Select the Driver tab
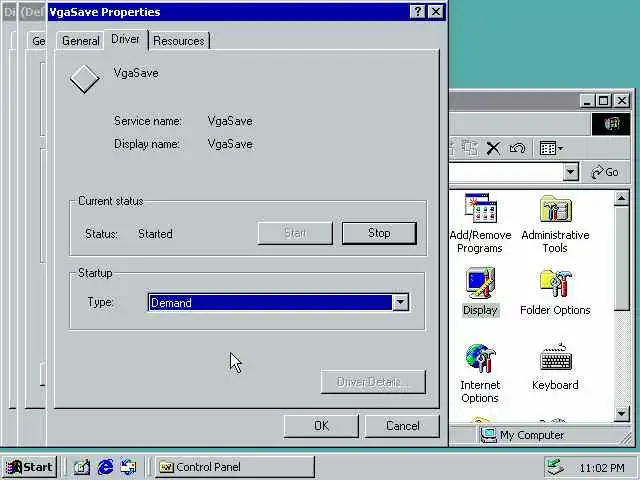 125,39
